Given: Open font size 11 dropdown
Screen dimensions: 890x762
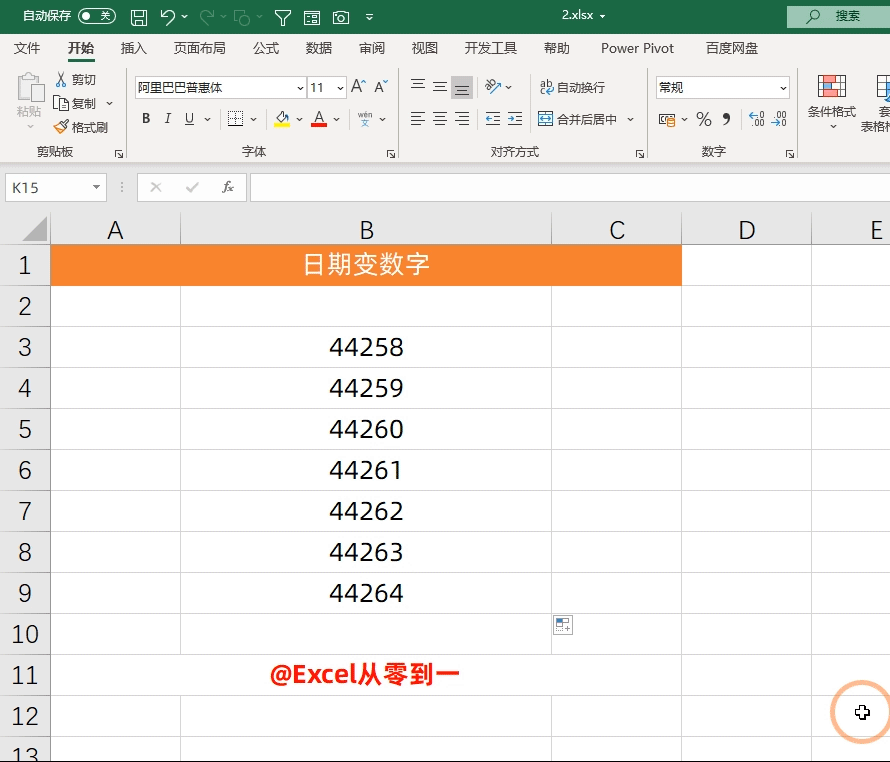Looking at the screenshot, I should [340, 88].
